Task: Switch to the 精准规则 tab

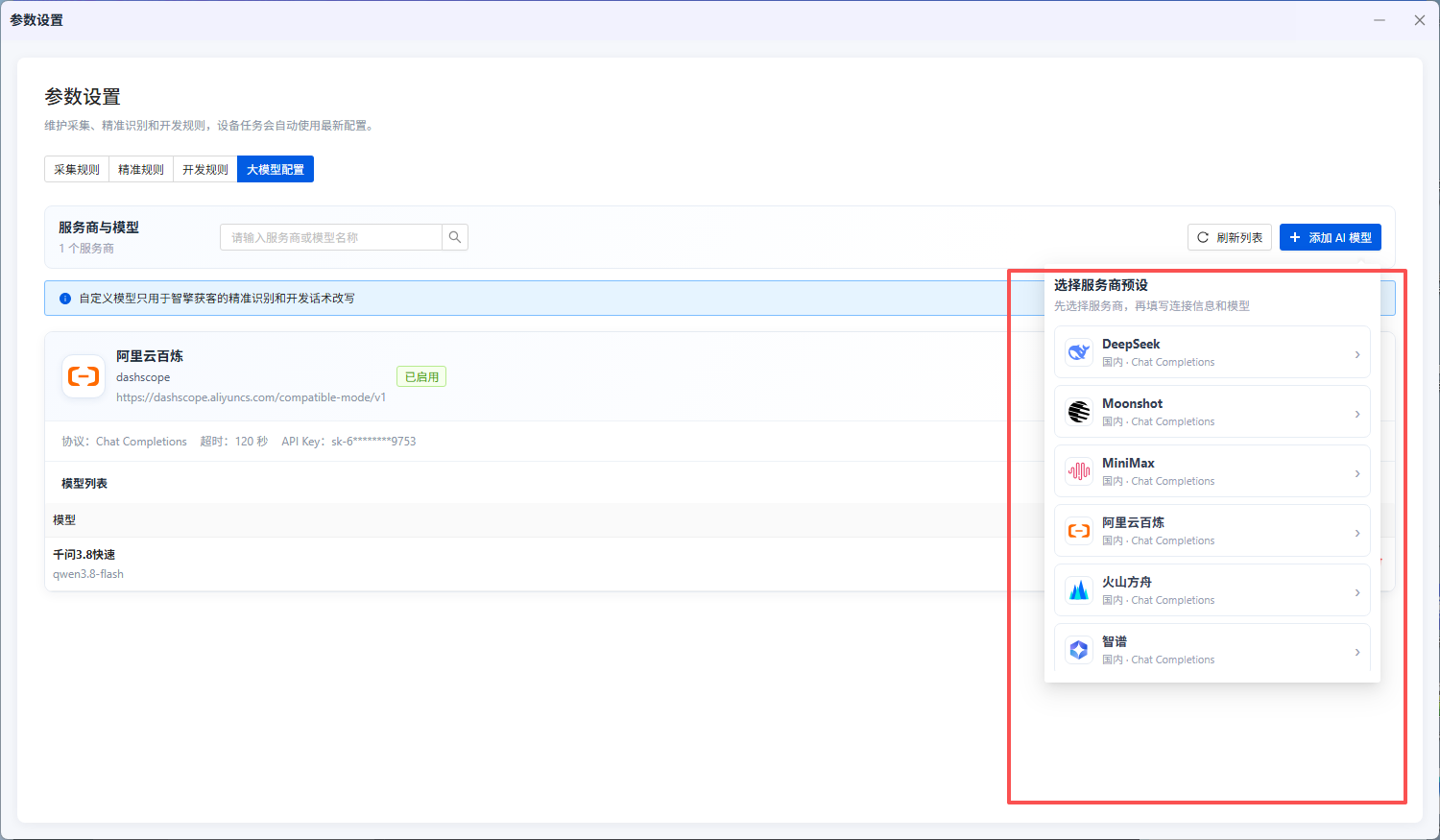Action: [141, 169]
